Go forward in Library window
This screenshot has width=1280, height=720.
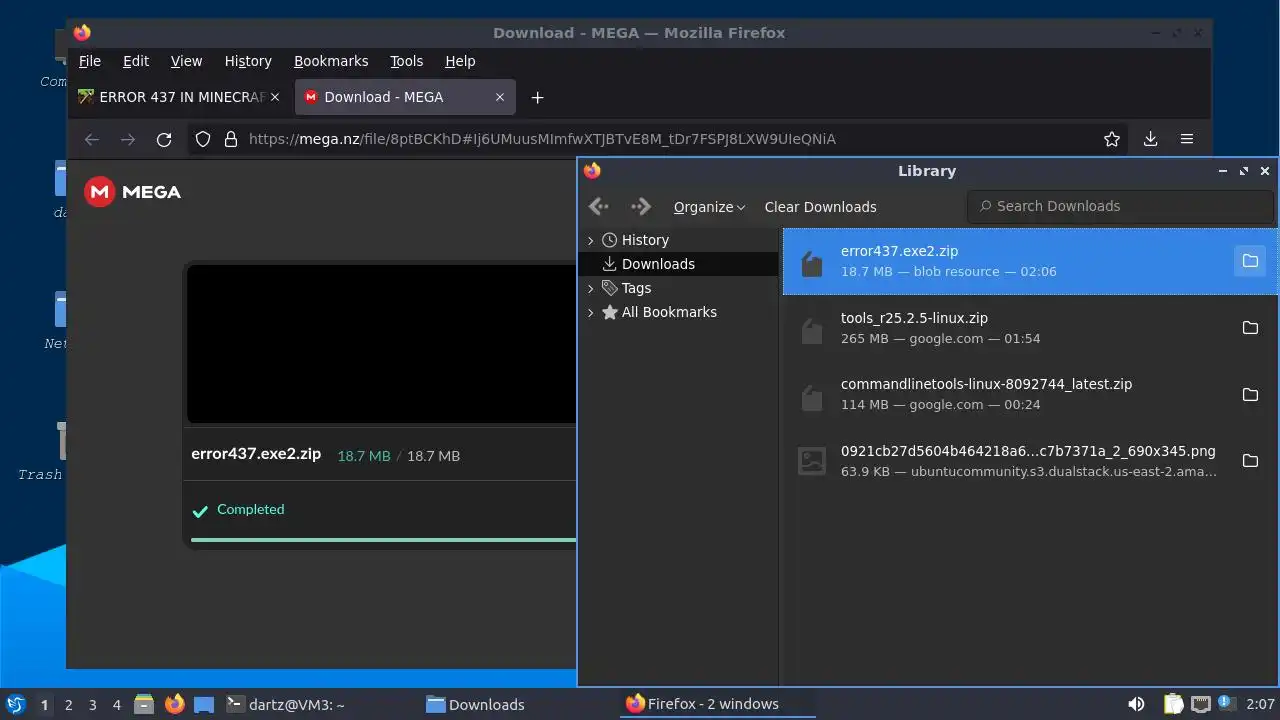(x=641, y=206)
